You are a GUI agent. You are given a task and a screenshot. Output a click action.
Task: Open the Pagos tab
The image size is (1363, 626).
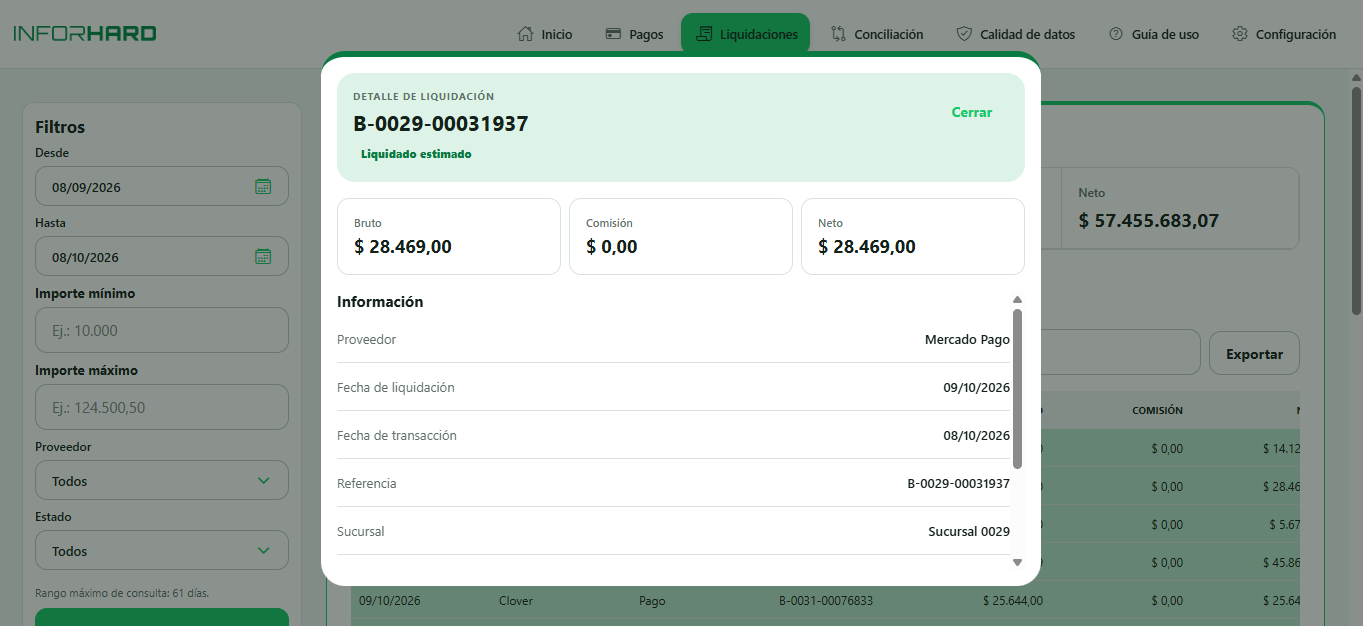[635, 34]
